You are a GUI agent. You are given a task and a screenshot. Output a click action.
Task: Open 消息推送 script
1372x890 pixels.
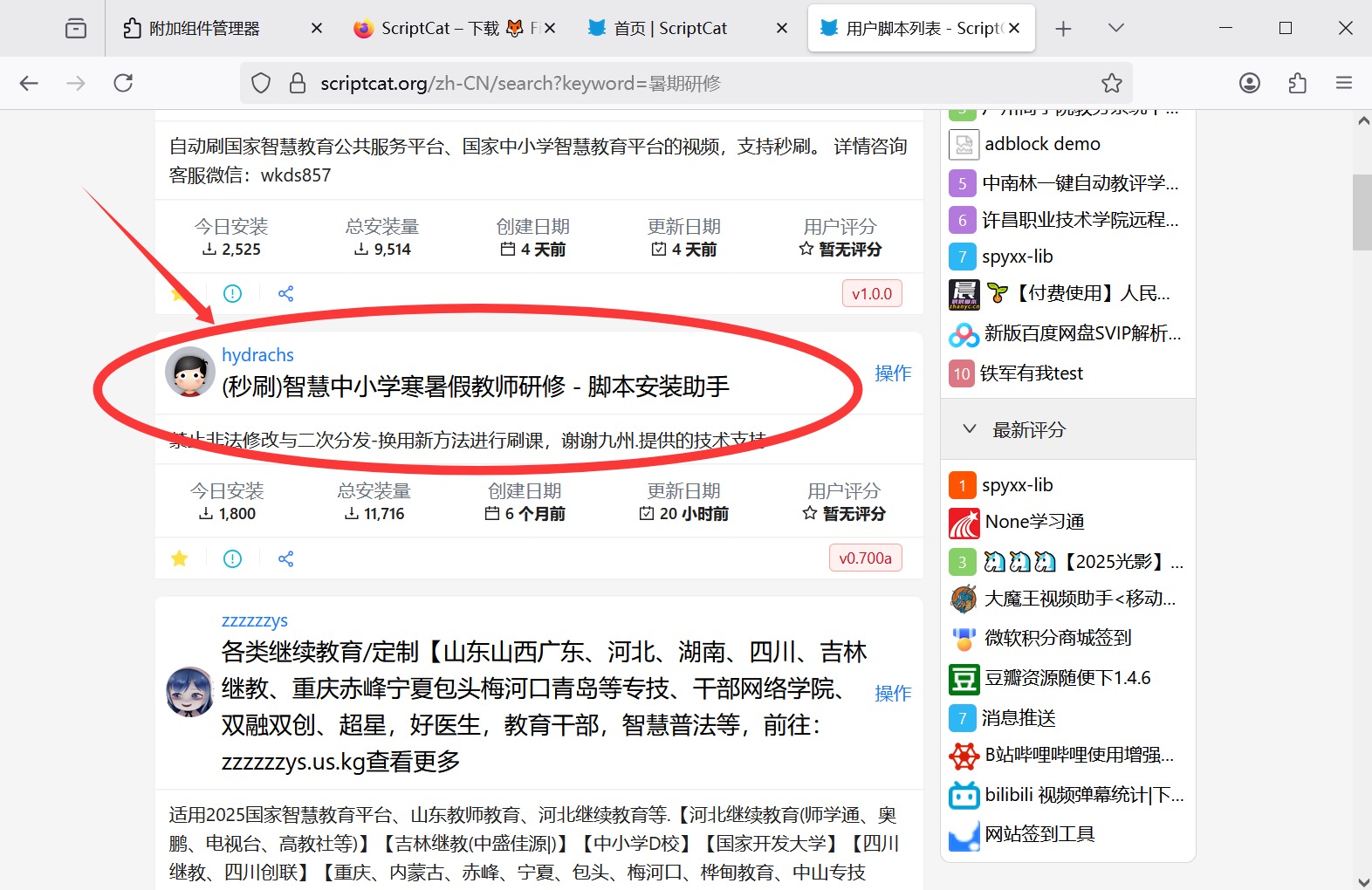[x=1019, y=718]
